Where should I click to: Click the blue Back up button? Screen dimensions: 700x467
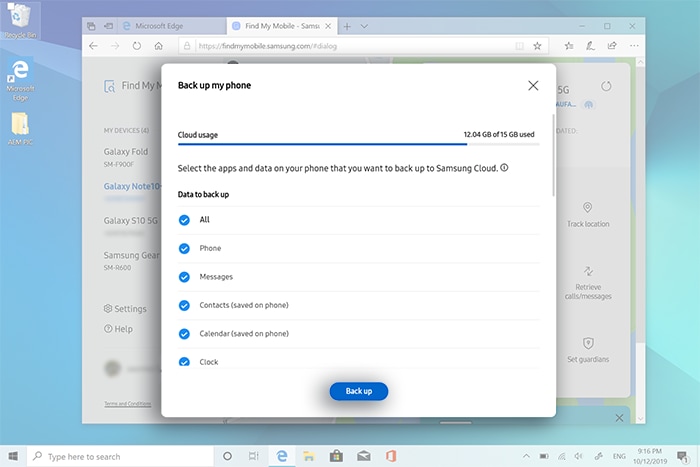coord(358,391)
